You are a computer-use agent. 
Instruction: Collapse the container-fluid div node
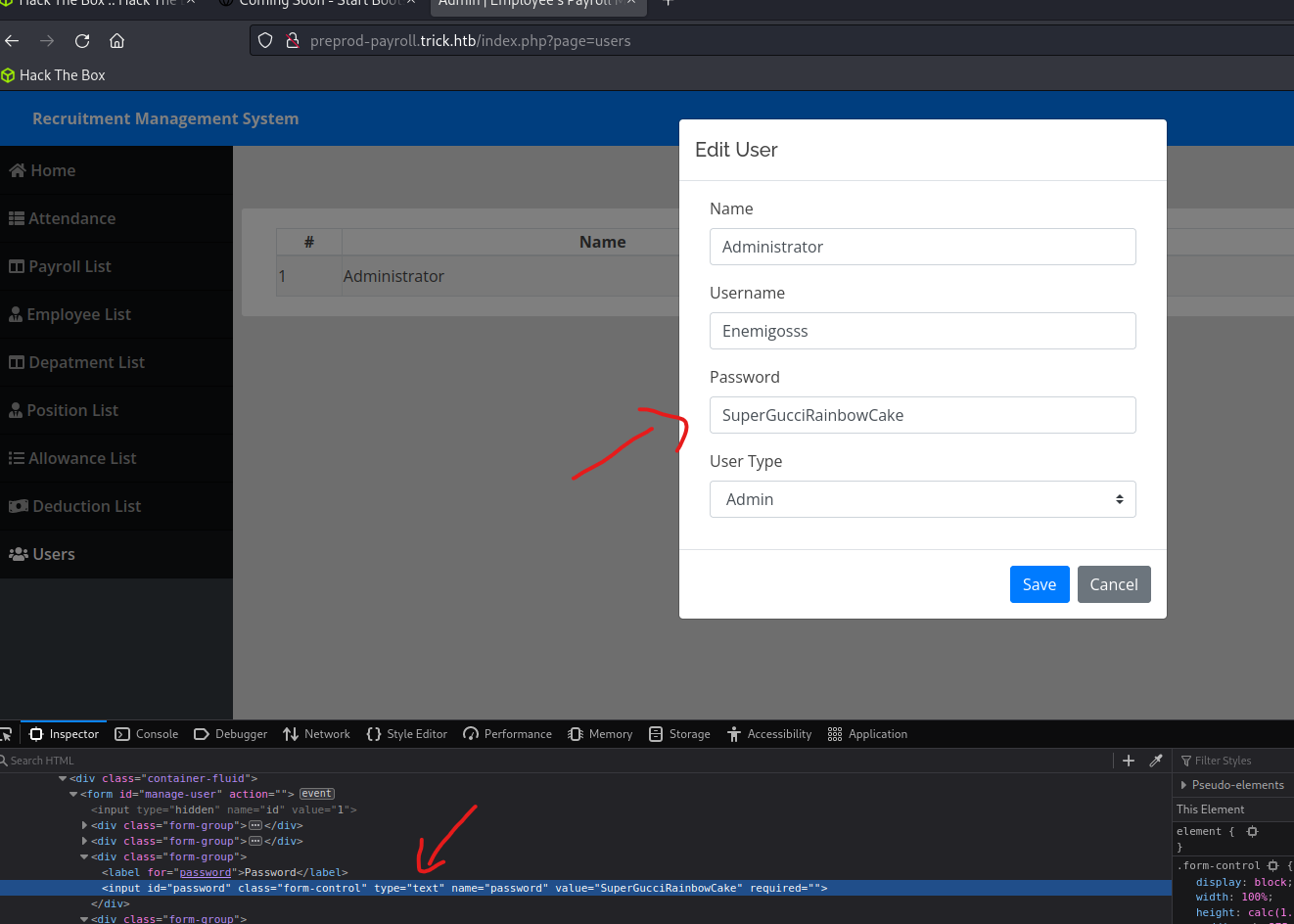pos(63,779)
